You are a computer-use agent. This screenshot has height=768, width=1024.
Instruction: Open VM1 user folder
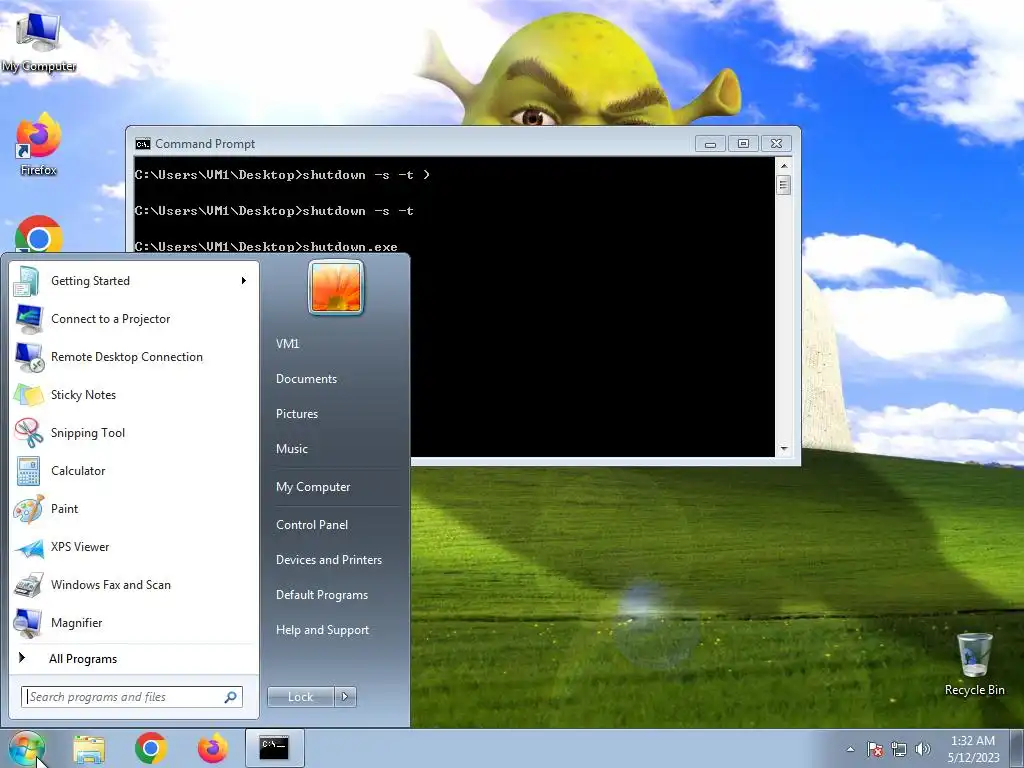tap(287, 344)
